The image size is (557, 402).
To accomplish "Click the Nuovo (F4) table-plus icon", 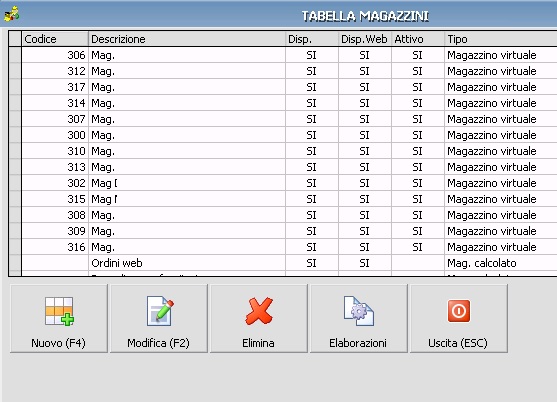I will [59, 311].
